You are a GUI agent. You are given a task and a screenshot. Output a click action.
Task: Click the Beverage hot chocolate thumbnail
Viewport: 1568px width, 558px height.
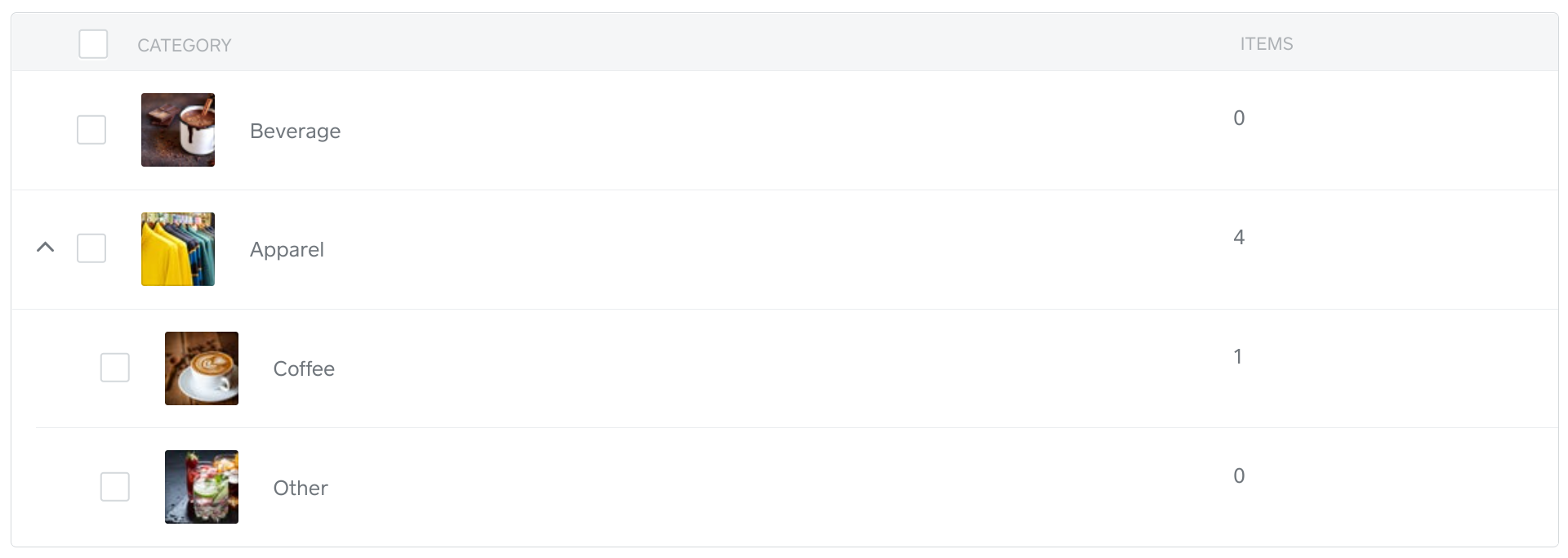click(x=178, y=130)
